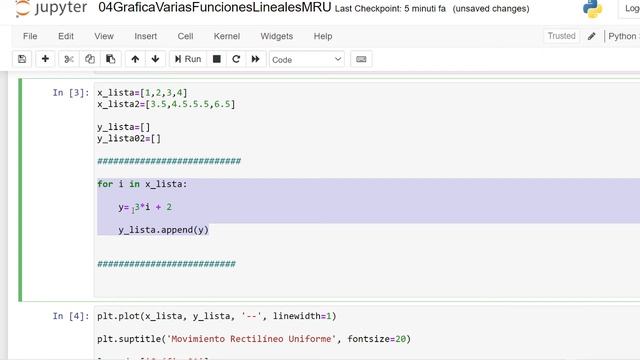Click the plt.plot line in cell 4
This screenshot has width=640, height=360.
pyautogui.click(x=217, y=316)
